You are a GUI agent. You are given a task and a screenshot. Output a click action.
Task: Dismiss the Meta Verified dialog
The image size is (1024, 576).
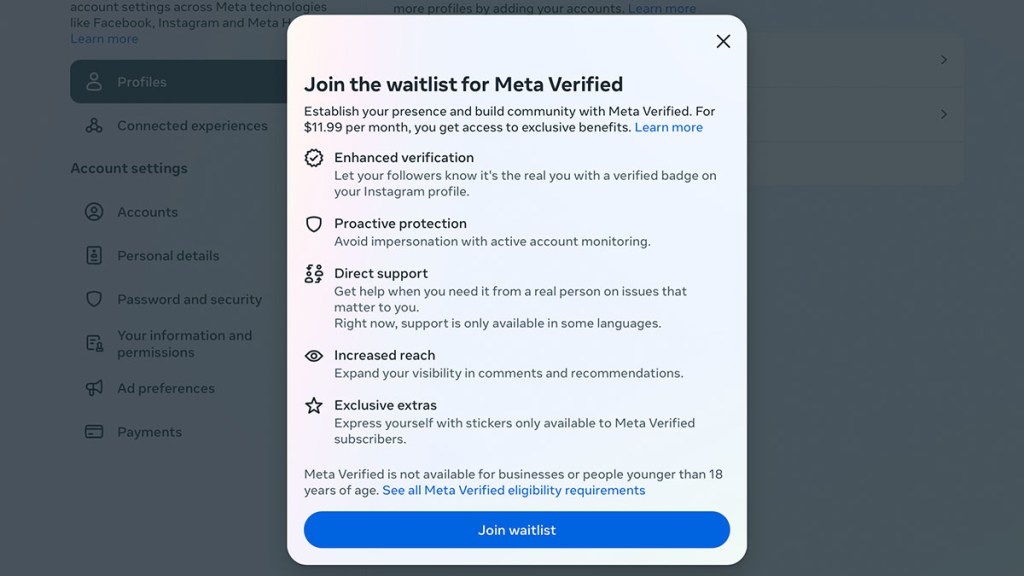click(723, 41)
